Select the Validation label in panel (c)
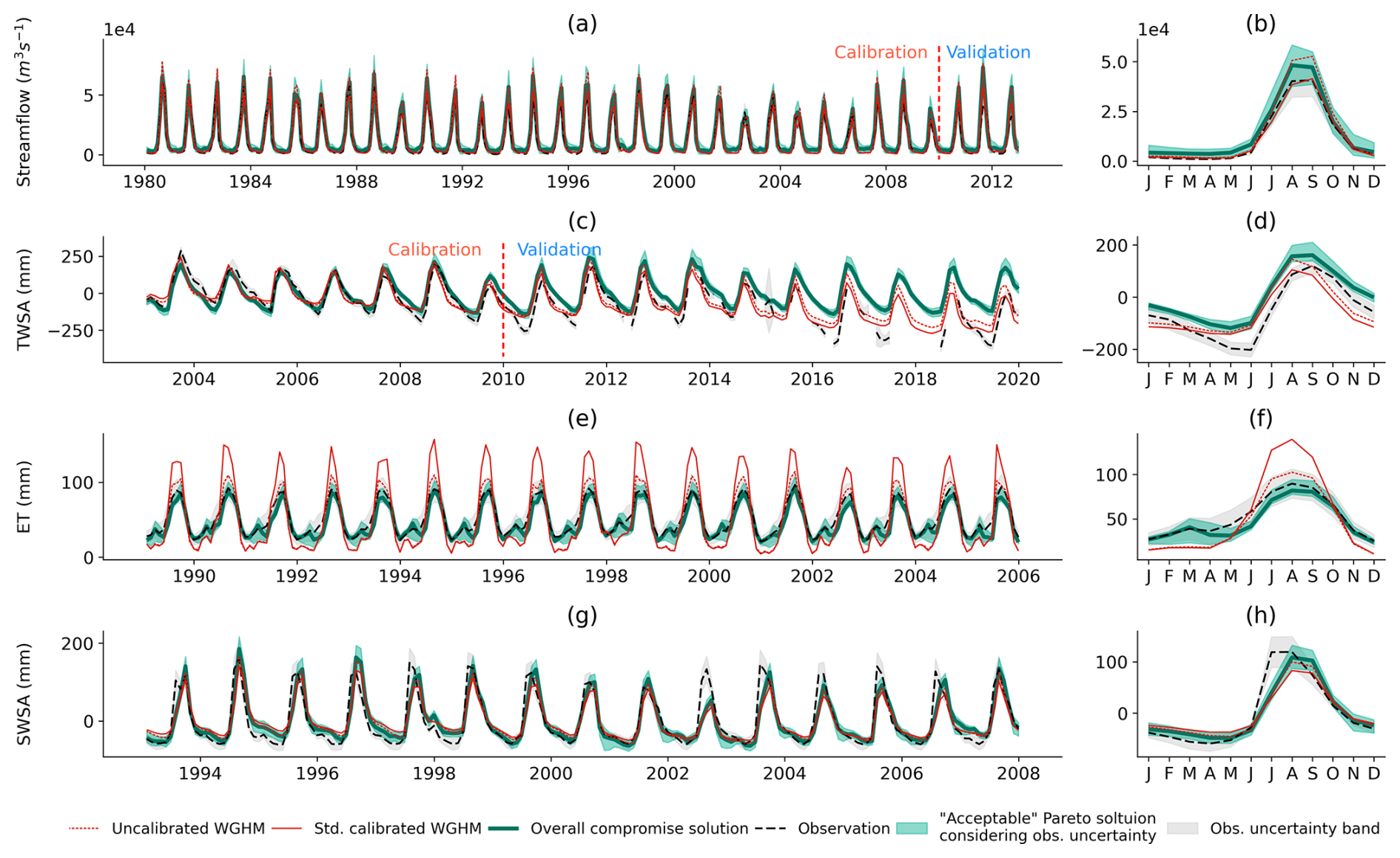This screenshot has width=1400, height=858. pos(559,250)
